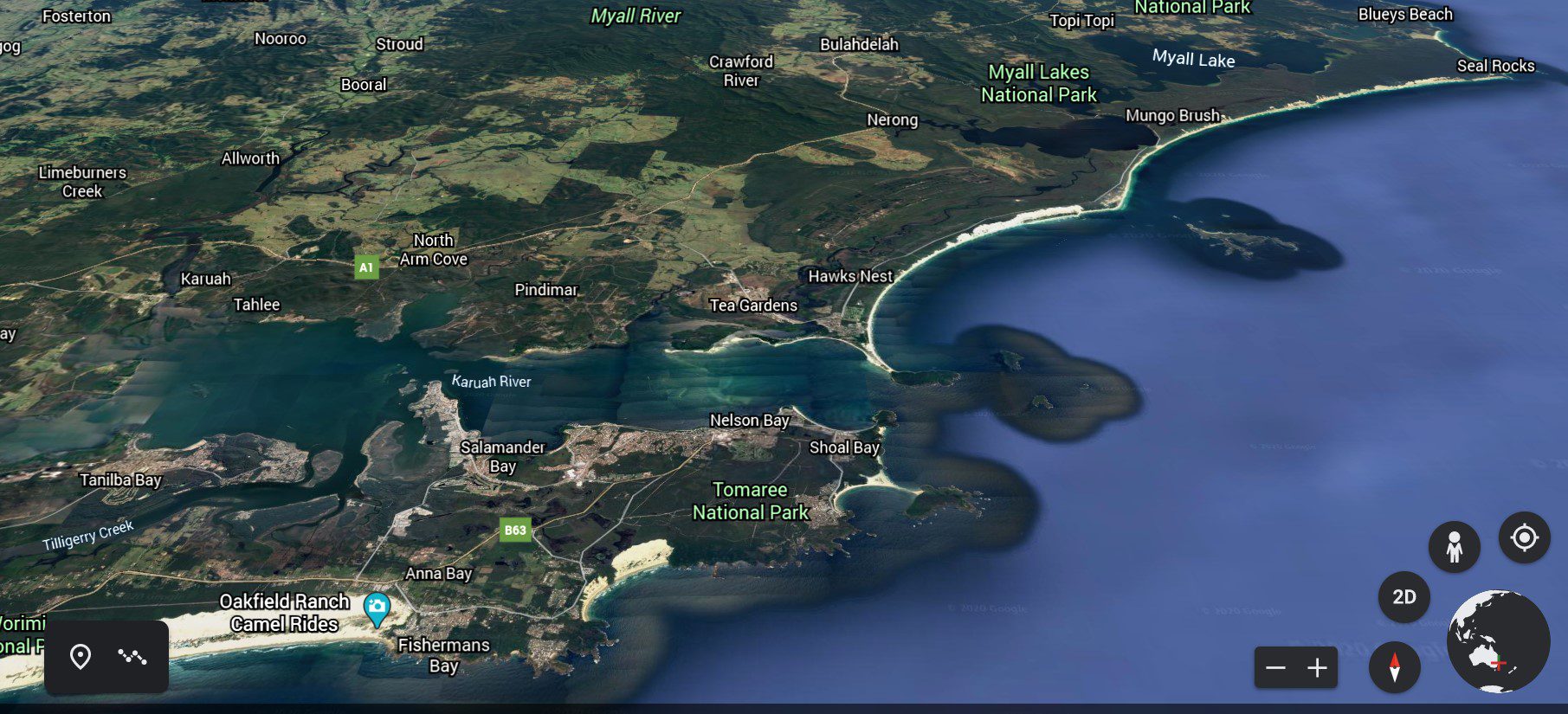This screenshot has height=714, width=1568.
Task: Click the Hawks Nest town label
Action: pos(850,276)
